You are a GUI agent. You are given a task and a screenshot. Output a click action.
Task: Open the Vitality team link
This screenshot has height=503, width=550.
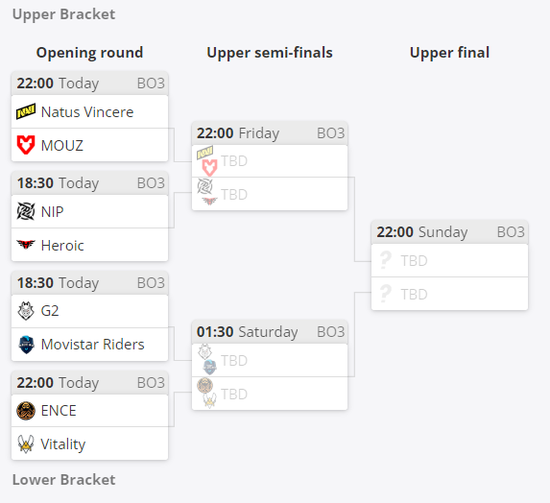[63, 444]
